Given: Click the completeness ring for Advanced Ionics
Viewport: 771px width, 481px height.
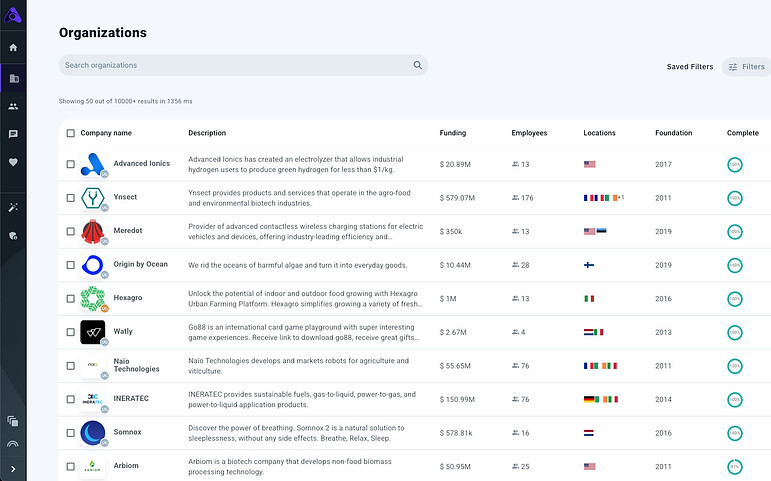Looking at the screenshot, I should coord(735,164).
